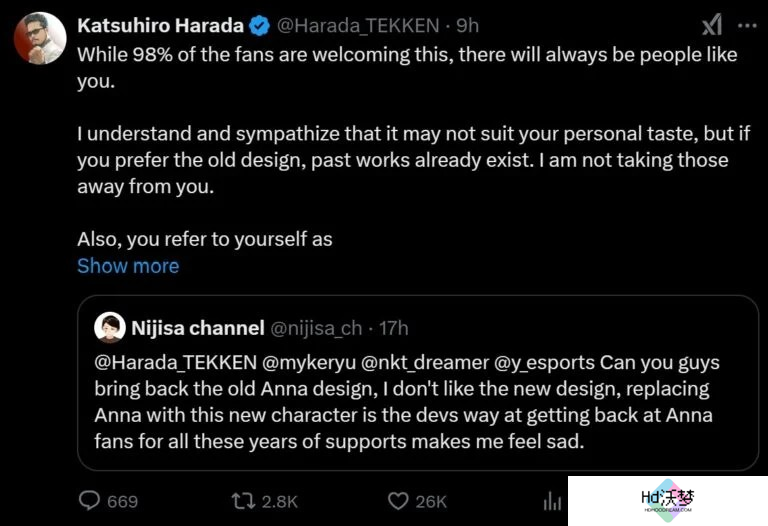Click the @Harada_TEKKEN handle in header
768x526 pixels.
[358, 25]
